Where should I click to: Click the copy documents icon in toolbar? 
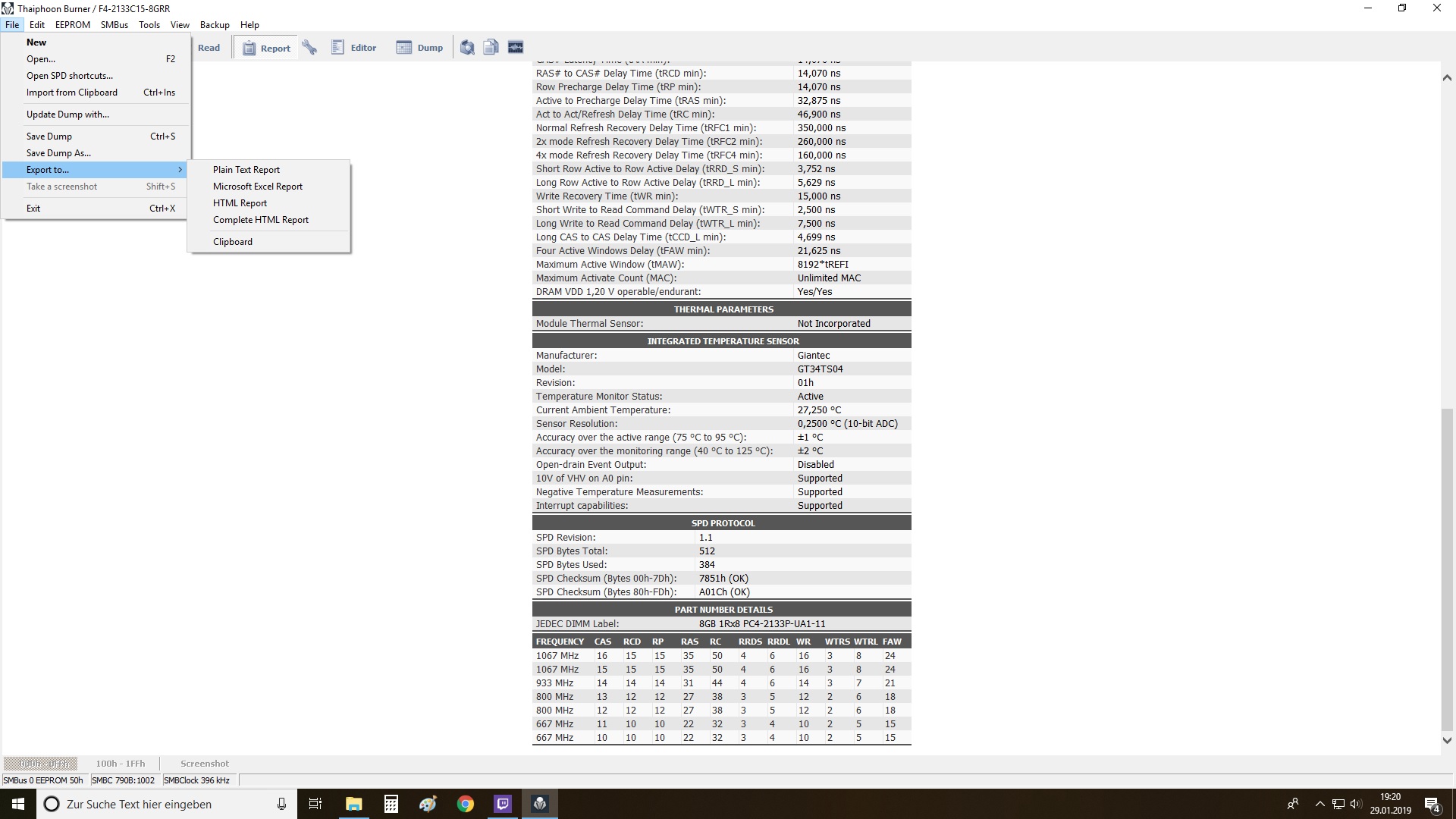(x=491, y=48)
